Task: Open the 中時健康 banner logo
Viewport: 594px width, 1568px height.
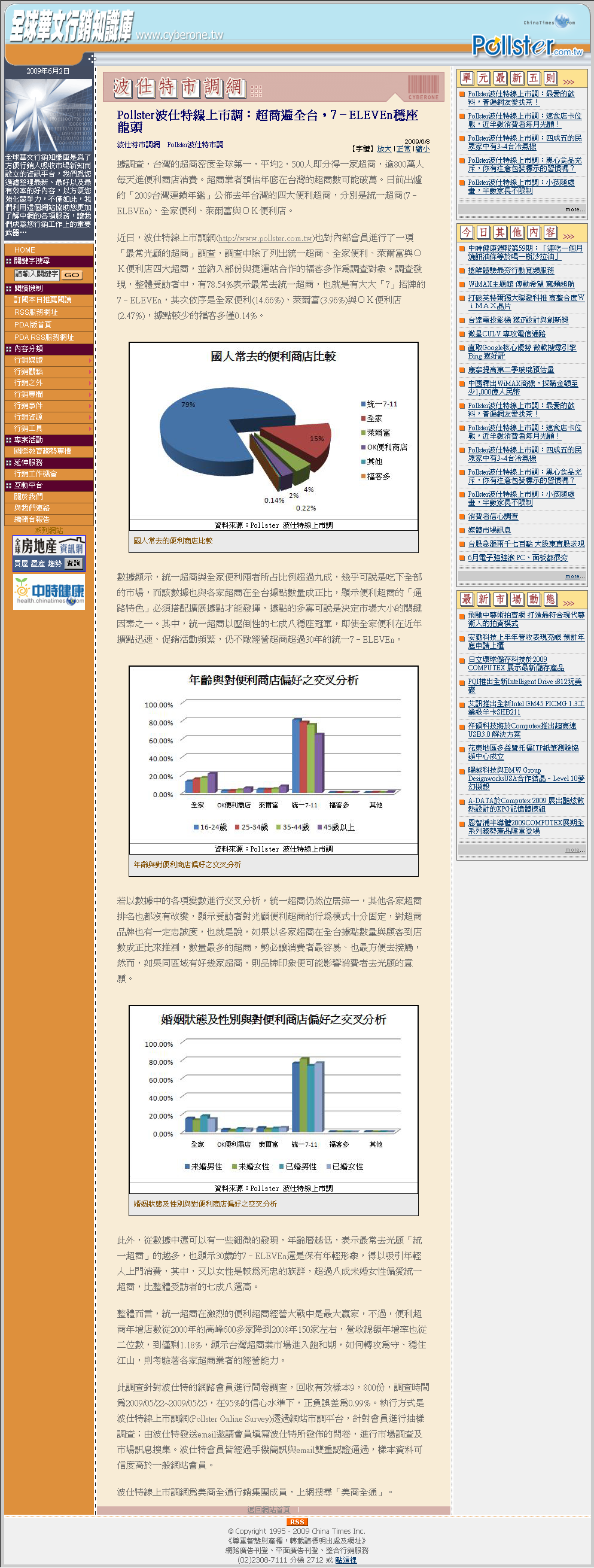Action: tap(48, 592)
